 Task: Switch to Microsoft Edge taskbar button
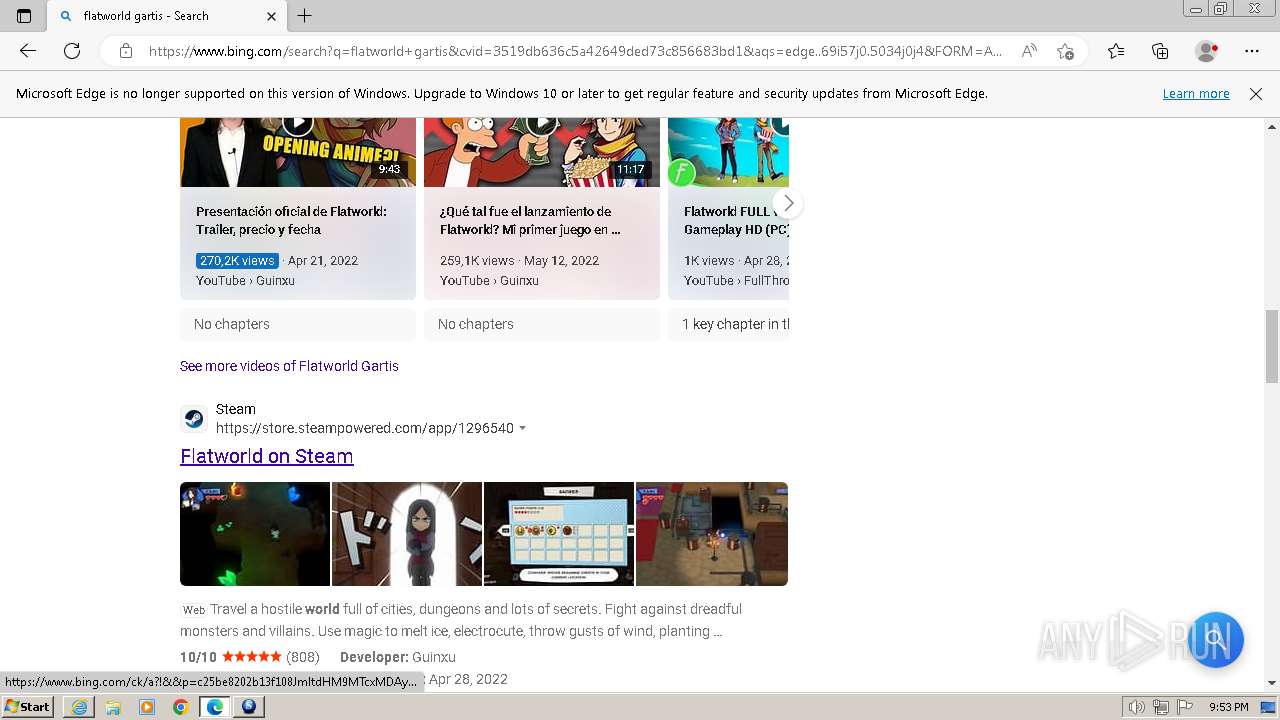[x=214, y=707]
